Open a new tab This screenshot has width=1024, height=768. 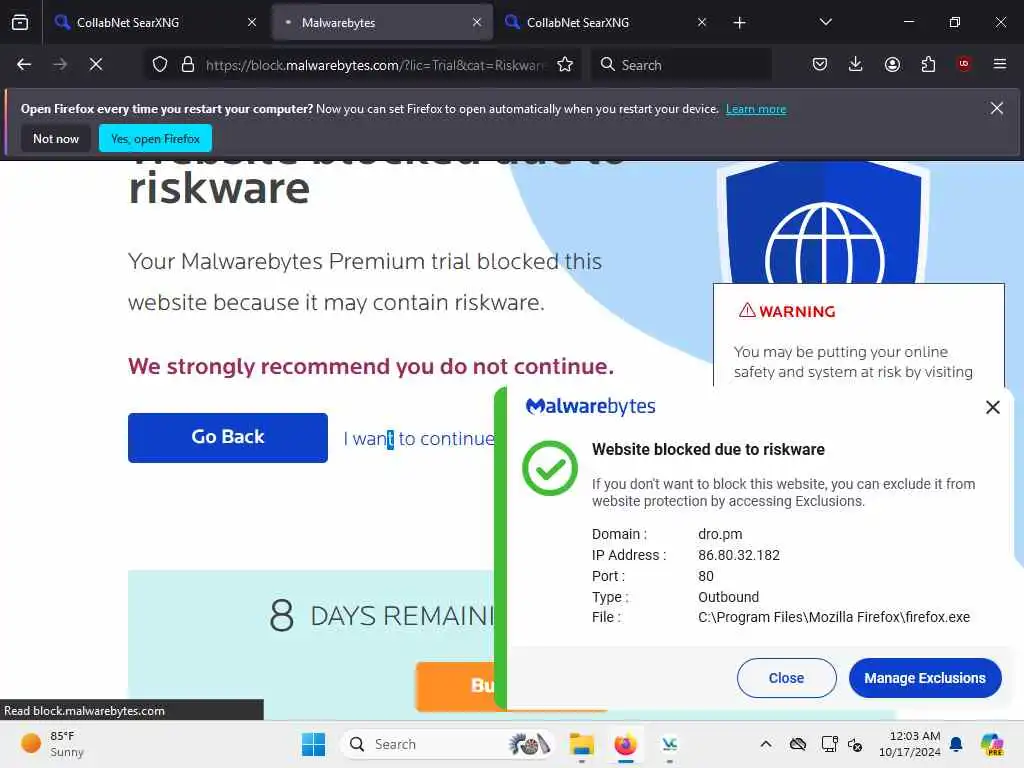(x=739, y=23)
